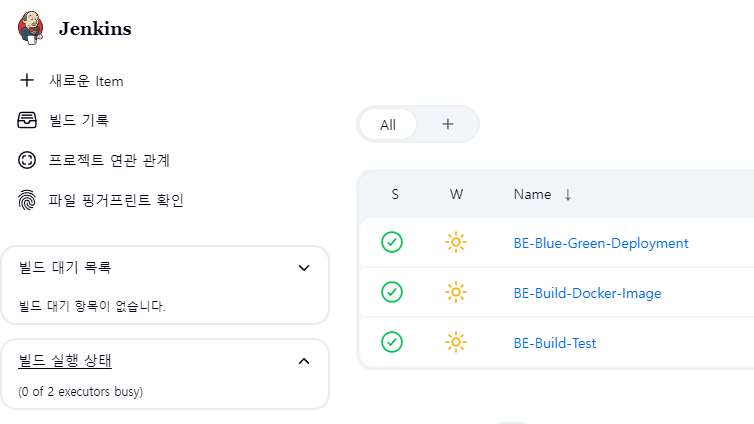This screenshot has width=754, height=424.
Task: Open 빌드 기록 in the sidebar
Action: point(79,120)
